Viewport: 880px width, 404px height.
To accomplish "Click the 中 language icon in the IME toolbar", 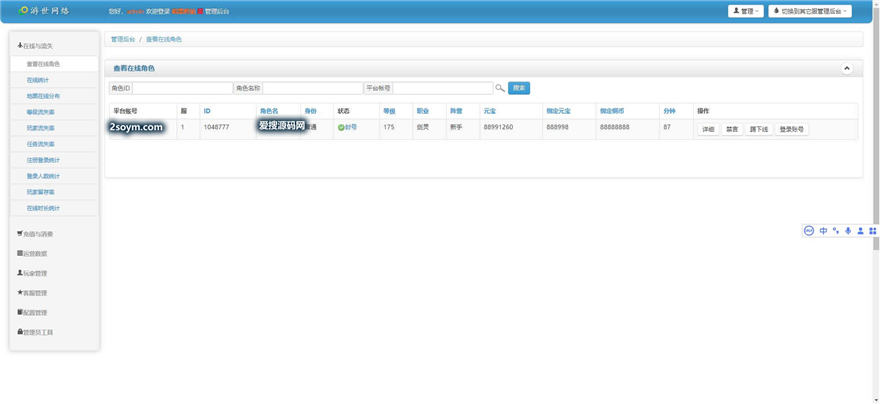I will pyautogui.click(x=823, y=230).
